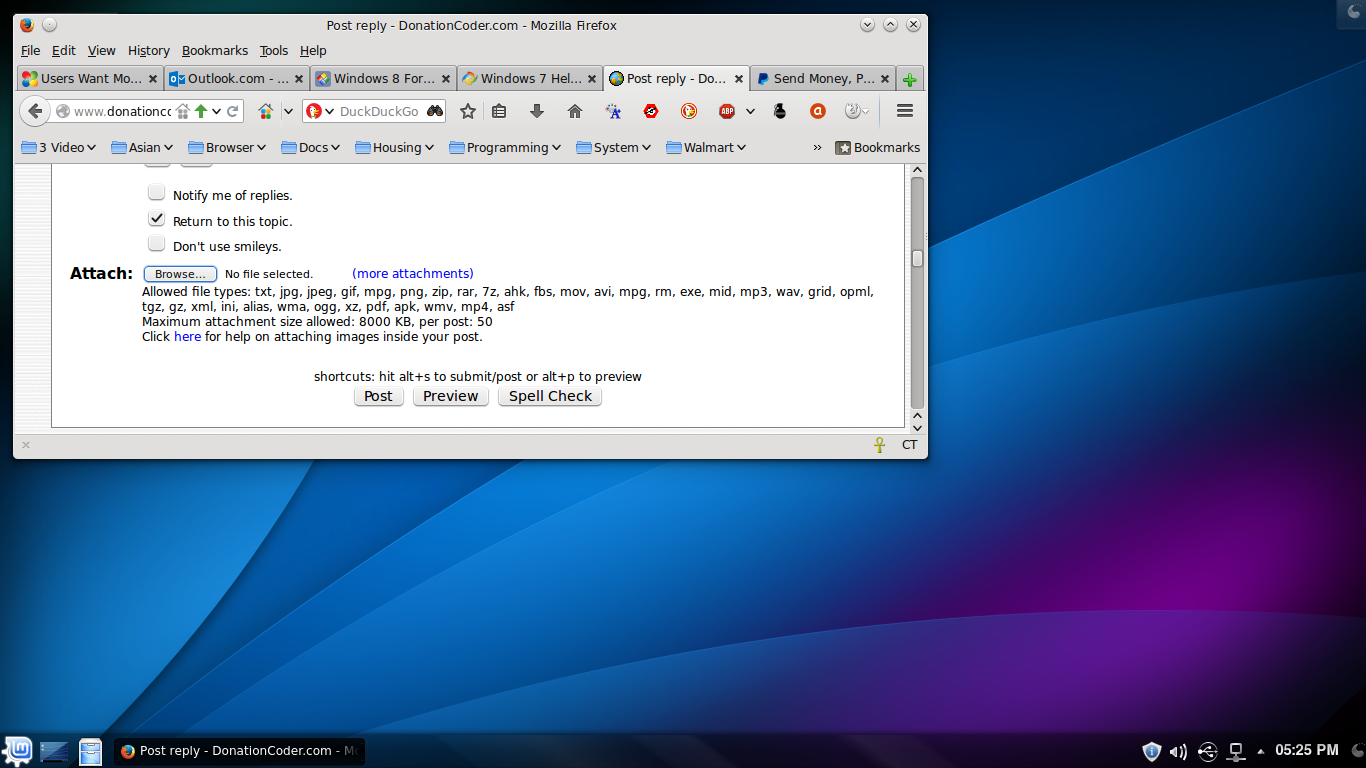Open the volume control in the system tray

tap(1178, 751)
